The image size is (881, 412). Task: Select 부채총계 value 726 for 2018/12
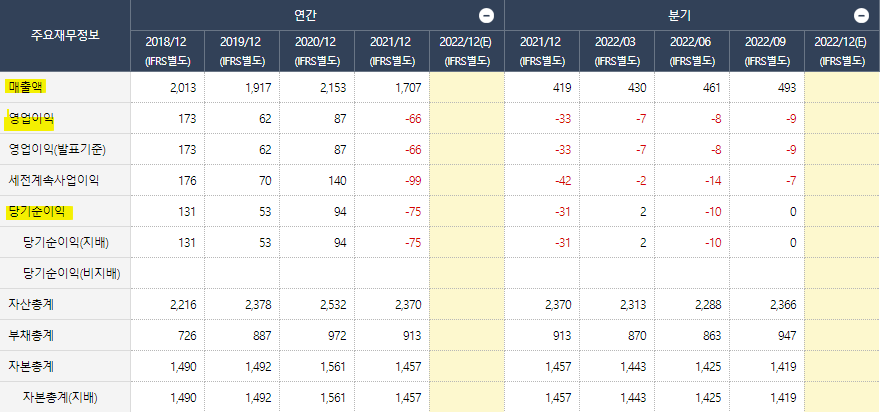pos(188,336)
